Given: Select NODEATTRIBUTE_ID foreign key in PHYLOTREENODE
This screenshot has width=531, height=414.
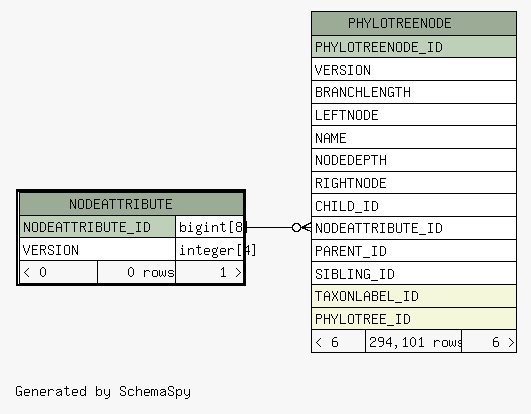Looking at the screenshot, I should click(x=414, y=228).
